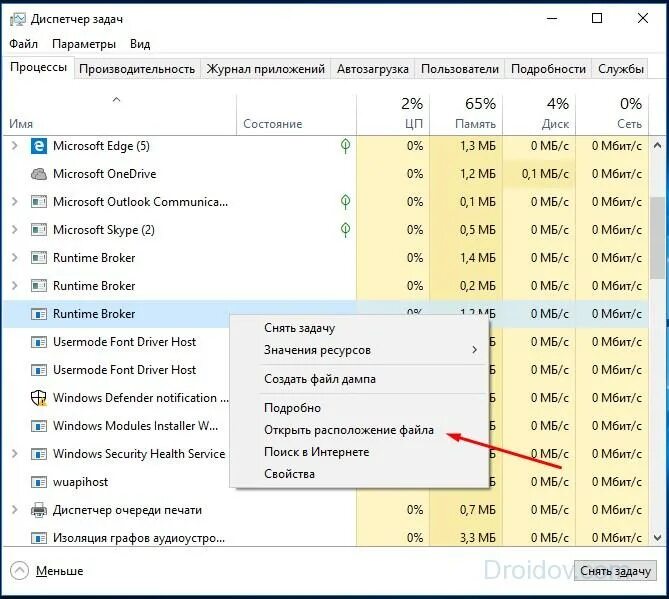Click the Windows Modules Installer Worker icon
The width and height of the screenshot is (669, 599).
coord(39,426)
